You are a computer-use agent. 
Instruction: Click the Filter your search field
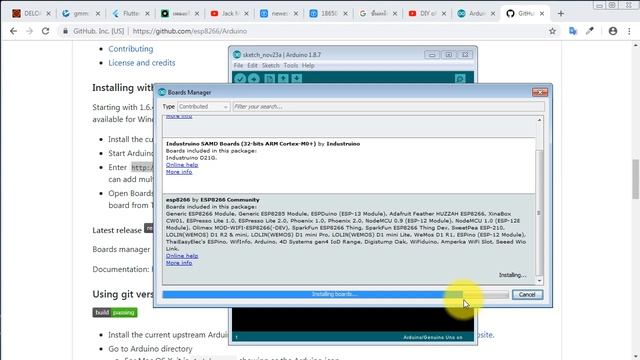[x=388, y=107]
